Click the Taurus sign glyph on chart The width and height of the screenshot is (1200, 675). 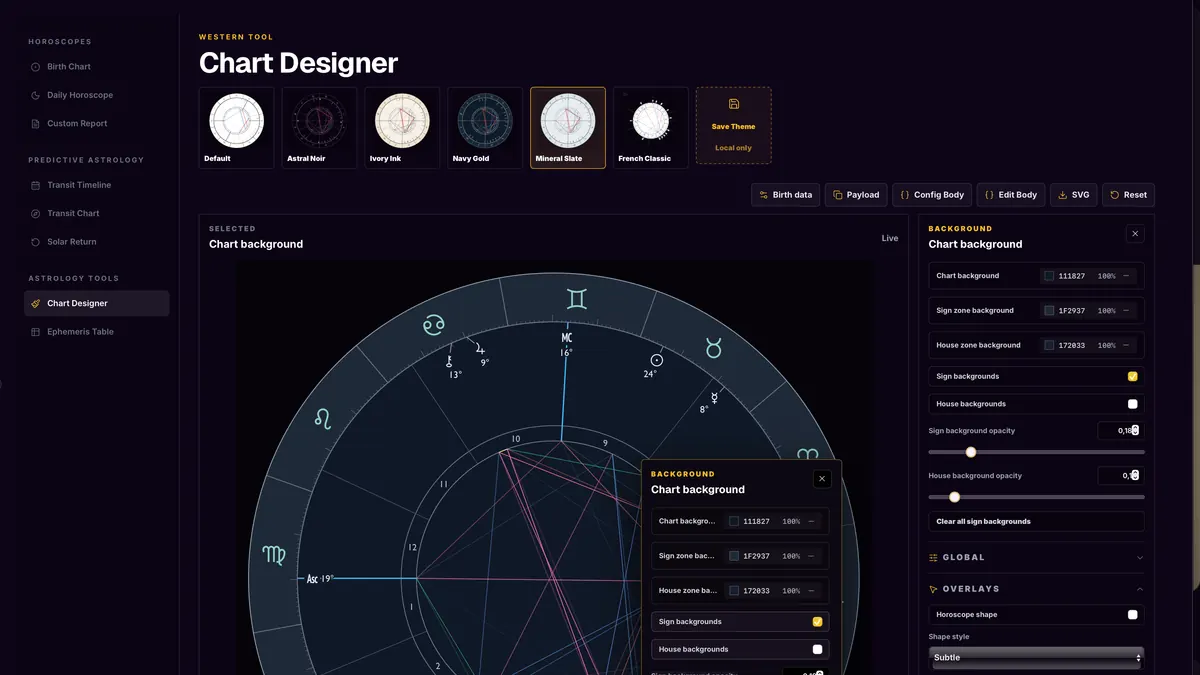[x=715, y=347]
